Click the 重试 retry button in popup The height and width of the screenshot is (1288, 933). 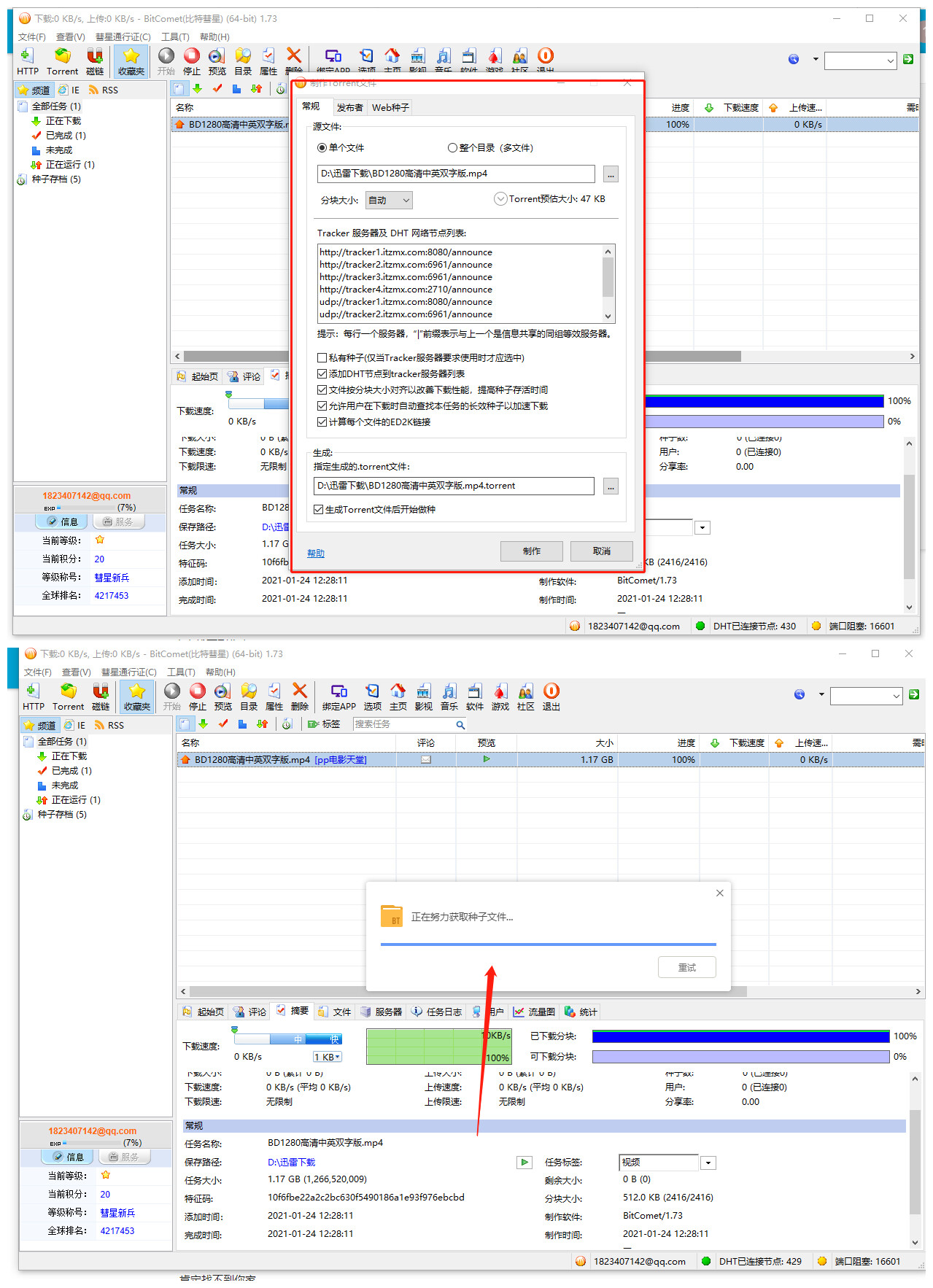[686, 968]
